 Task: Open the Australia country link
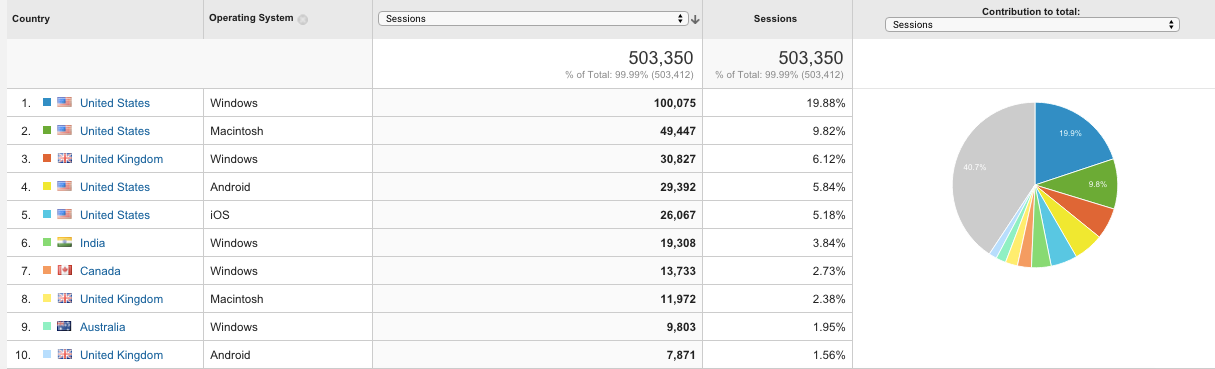(x=102, y=327)
